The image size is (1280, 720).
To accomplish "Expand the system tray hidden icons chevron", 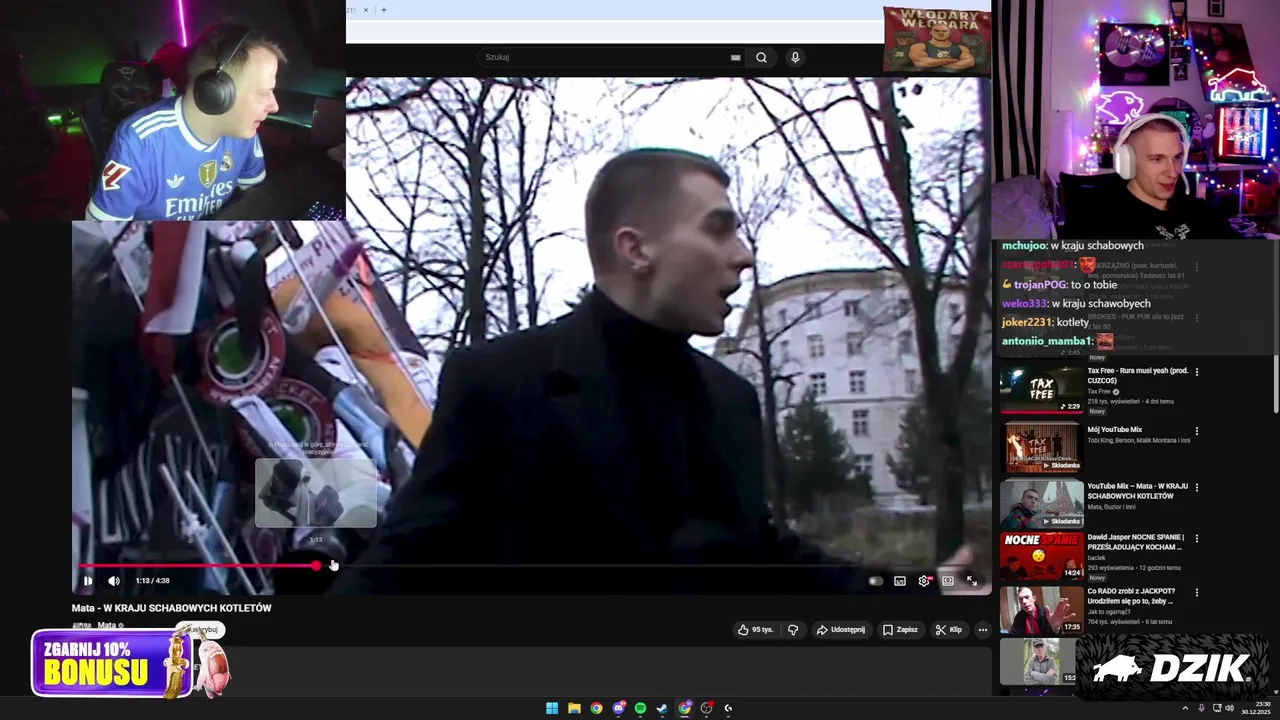I will (1185, 708).
